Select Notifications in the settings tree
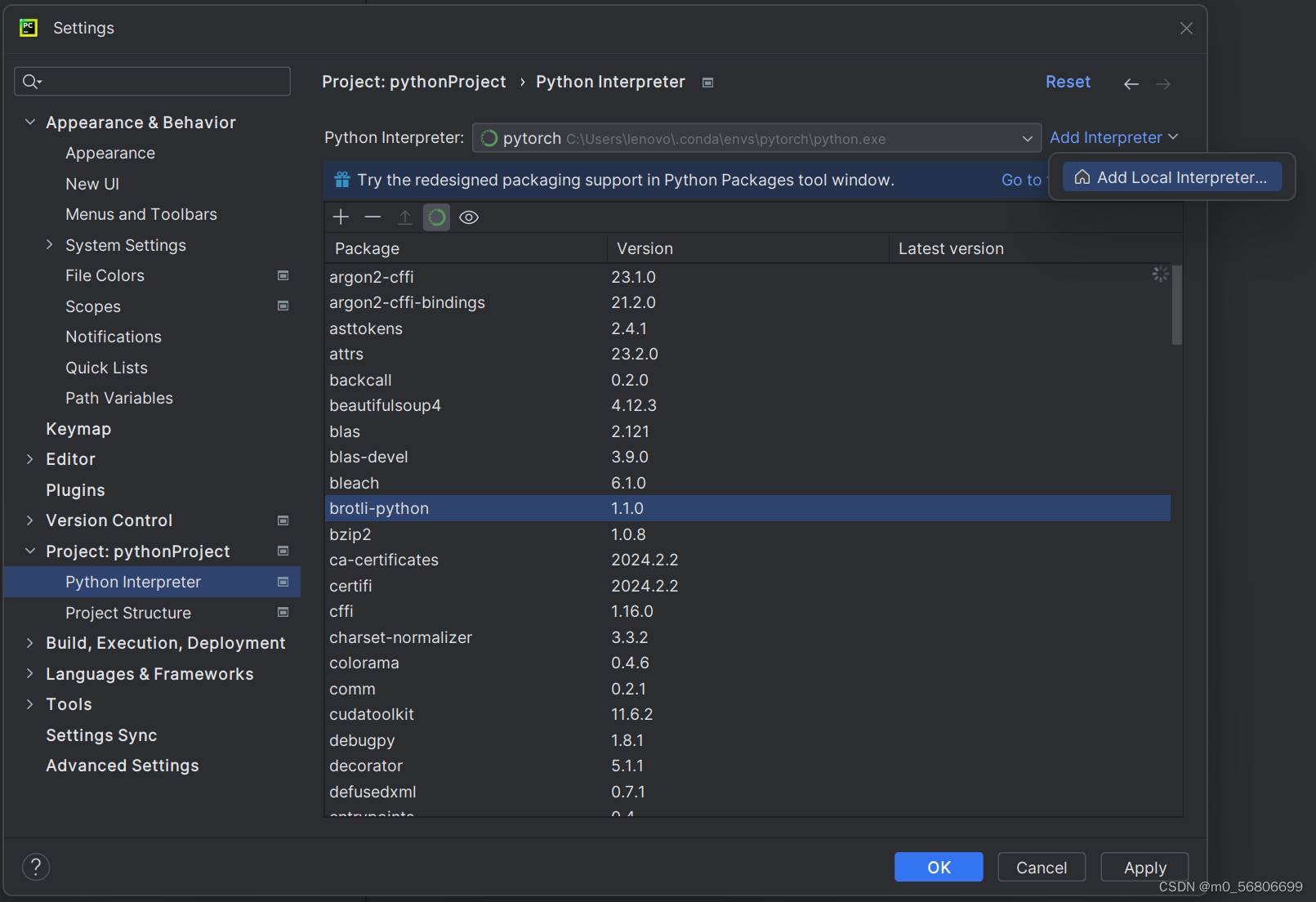1316x902 pixels. 114,337
